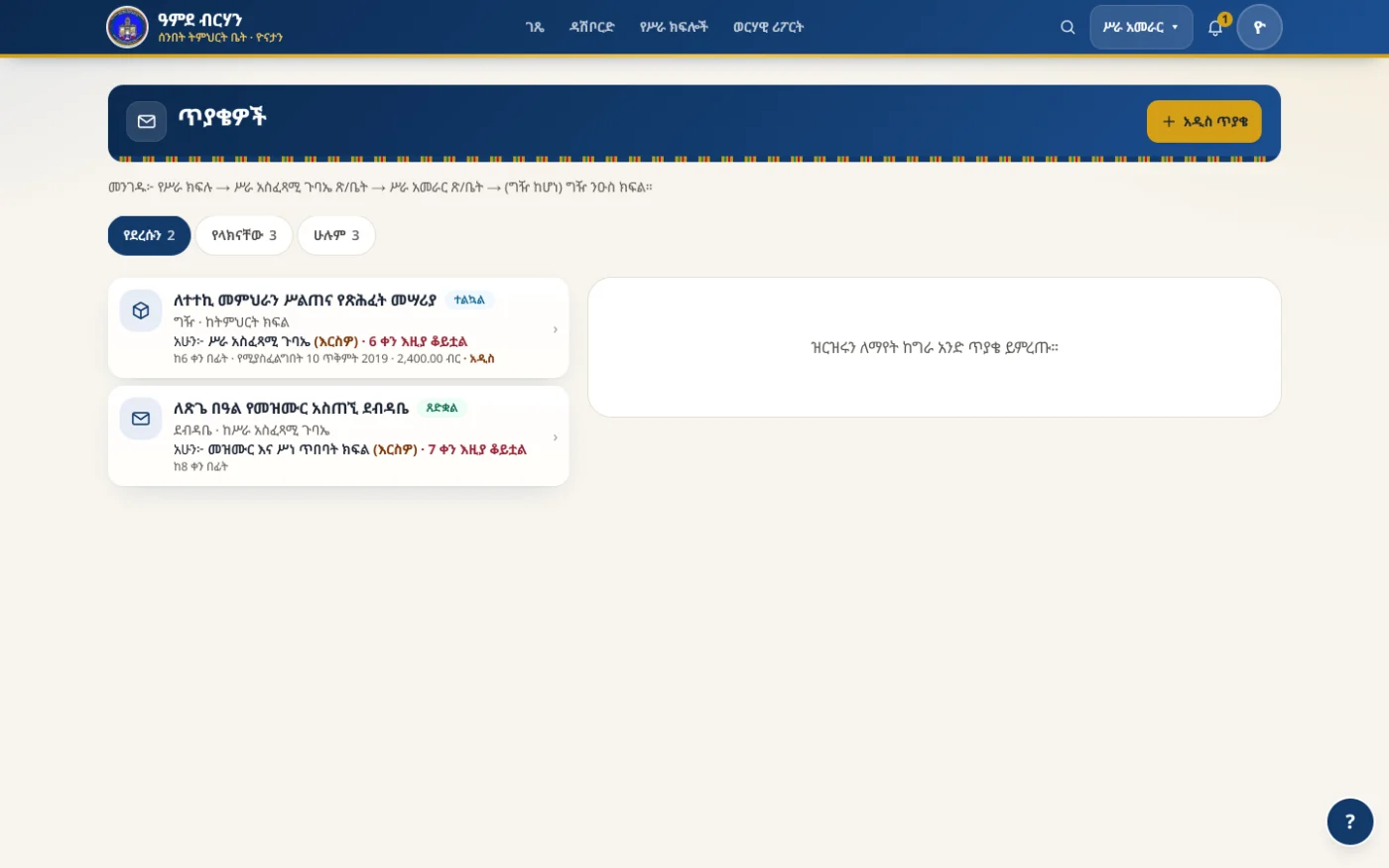Click the envelope icon beside ጥያቄዎች heading

tap(147, 121)
